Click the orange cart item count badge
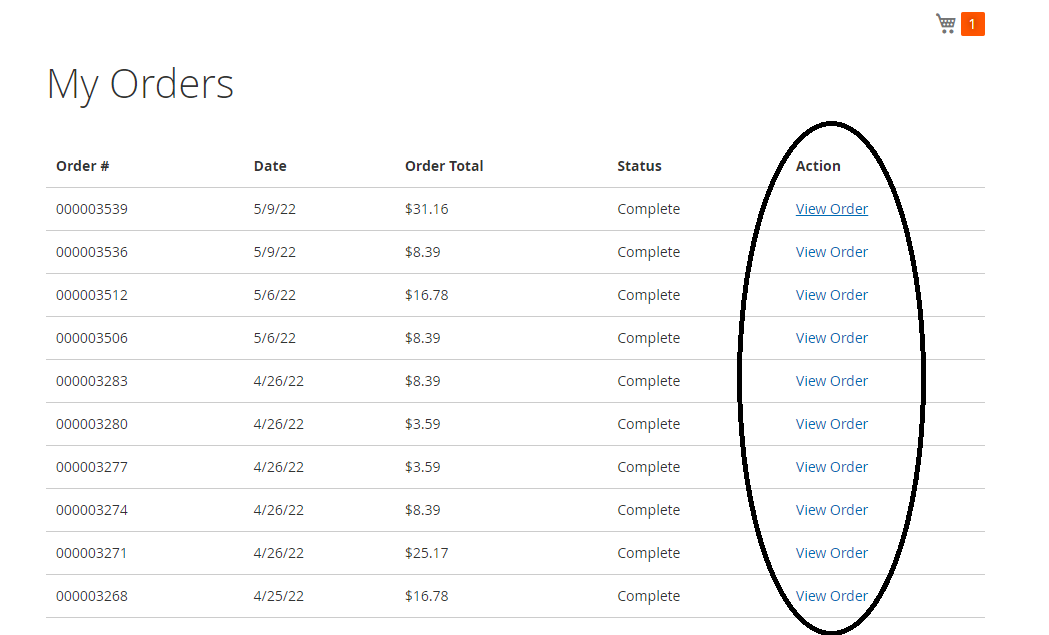1049x635 pixels. coord(973,24)
